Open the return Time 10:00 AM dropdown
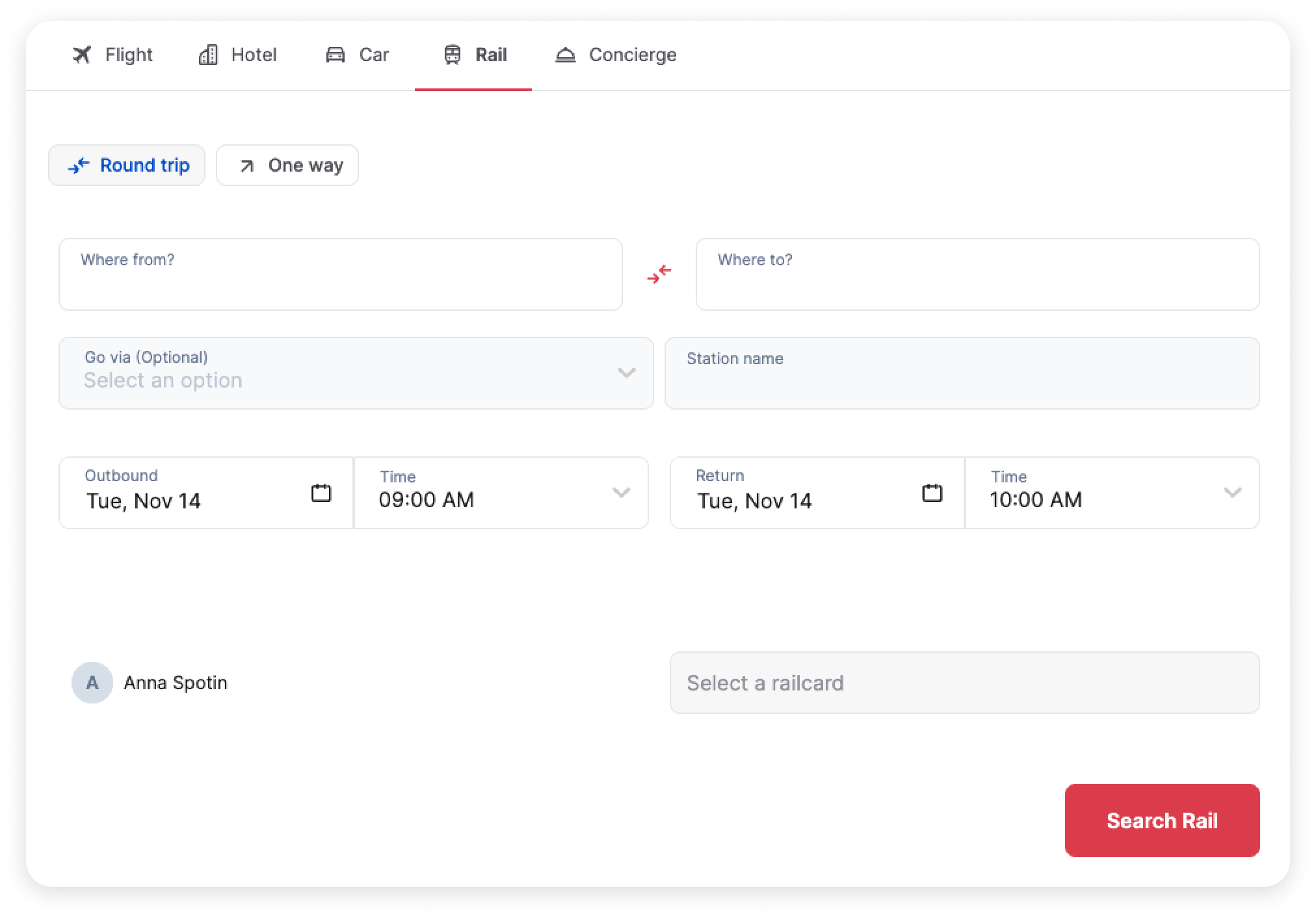 tap(1112, 493)
